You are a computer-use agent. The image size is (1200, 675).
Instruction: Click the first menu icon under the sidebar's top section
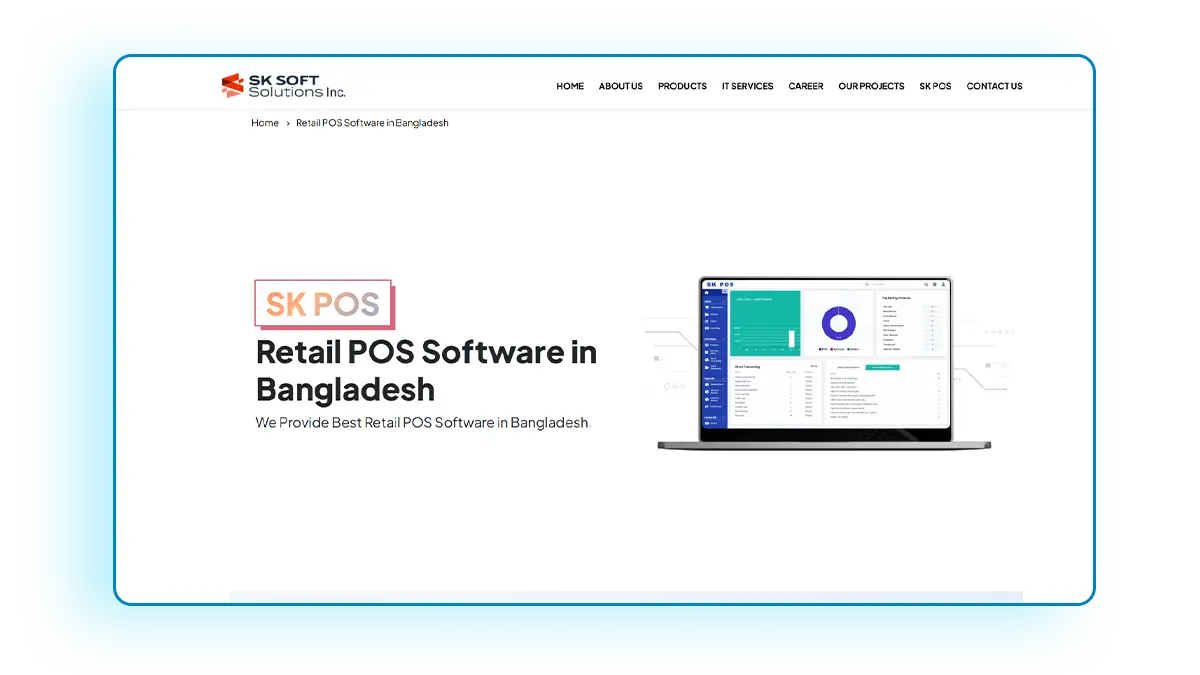pos(707,307)
